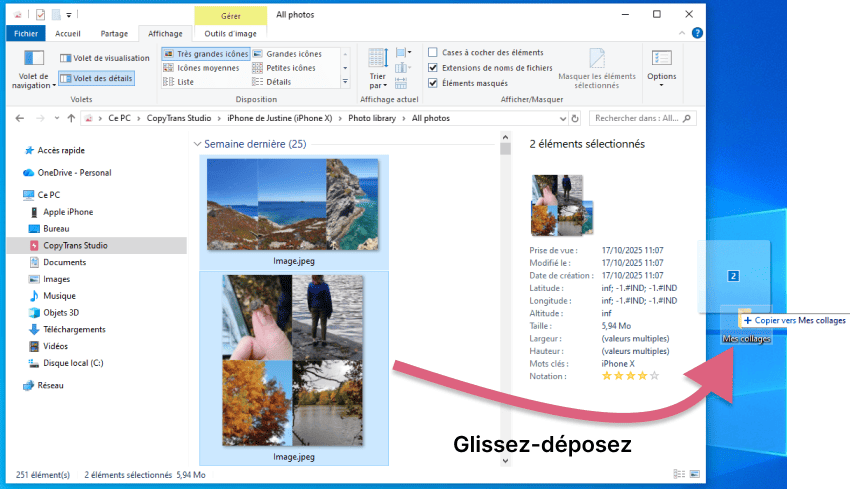The image size is (850, 490).
Task: Open Accès rapide in the navigation pane
Action: pos(55,150)
